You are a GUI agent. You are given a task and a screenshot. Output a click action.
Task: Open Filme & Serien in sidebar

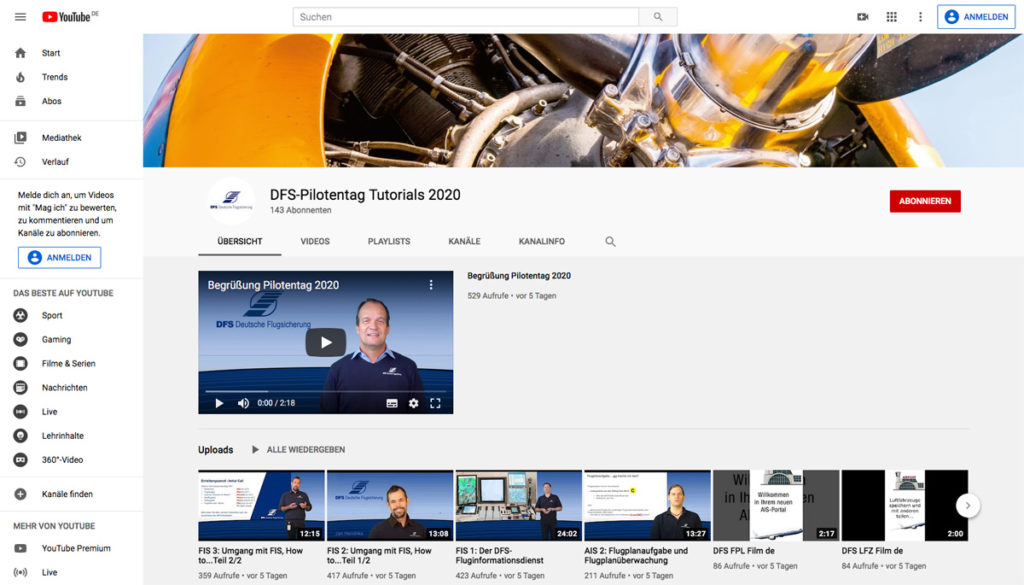[71, 364]
